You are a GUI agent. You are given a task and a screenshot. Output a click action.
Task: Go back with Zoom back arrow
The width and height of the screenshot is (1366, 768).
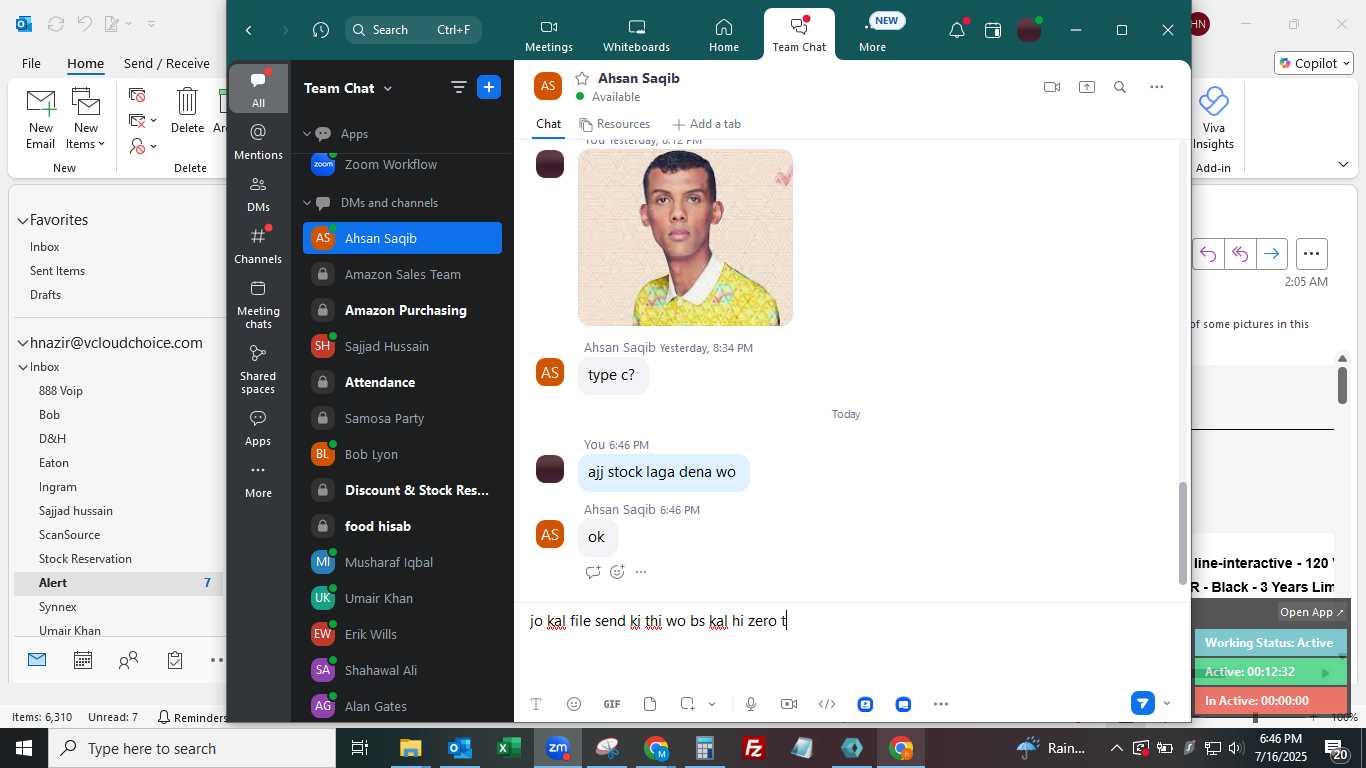(249, 30)
